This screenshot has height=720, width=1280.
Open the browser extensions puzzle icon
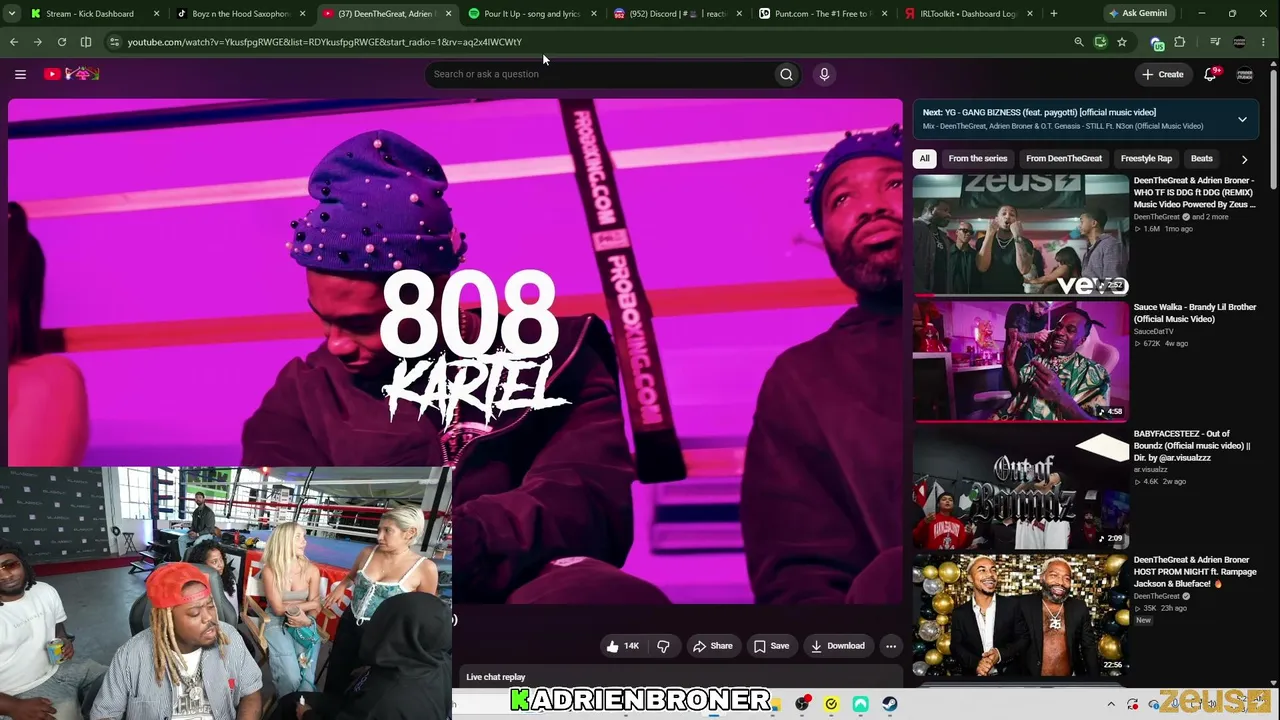click(1180, 42)
